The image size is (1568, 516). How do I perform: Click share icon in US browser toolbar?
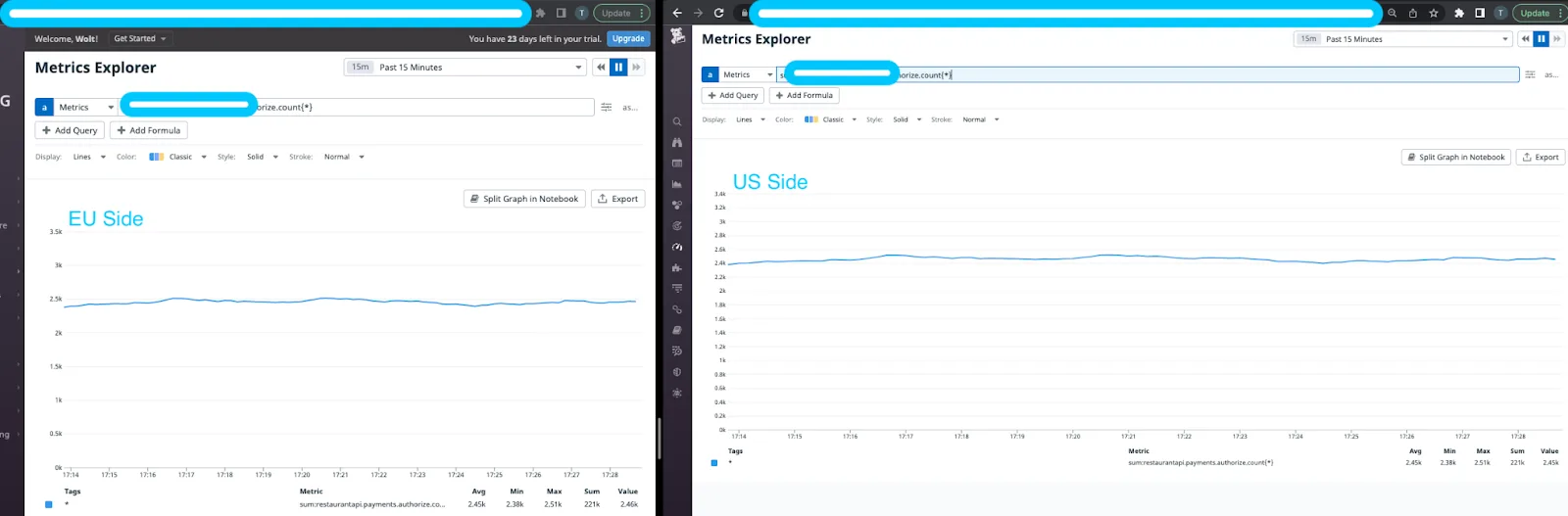[x=1413, y=13]
